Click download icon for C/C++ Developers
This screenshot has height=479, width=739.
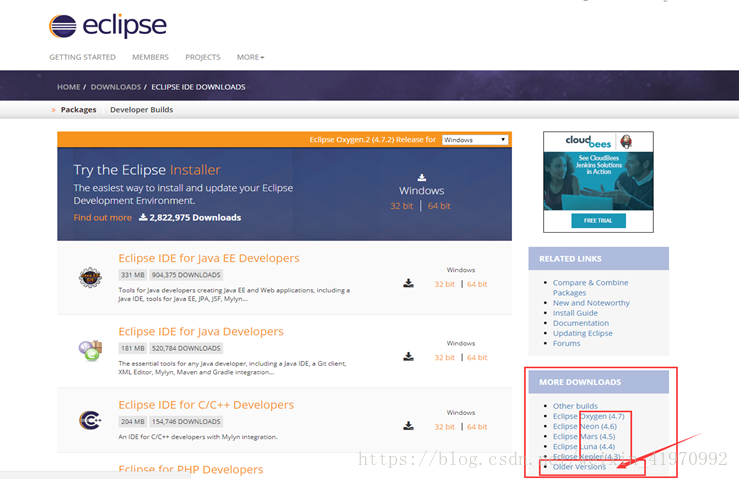coord(409,426)
